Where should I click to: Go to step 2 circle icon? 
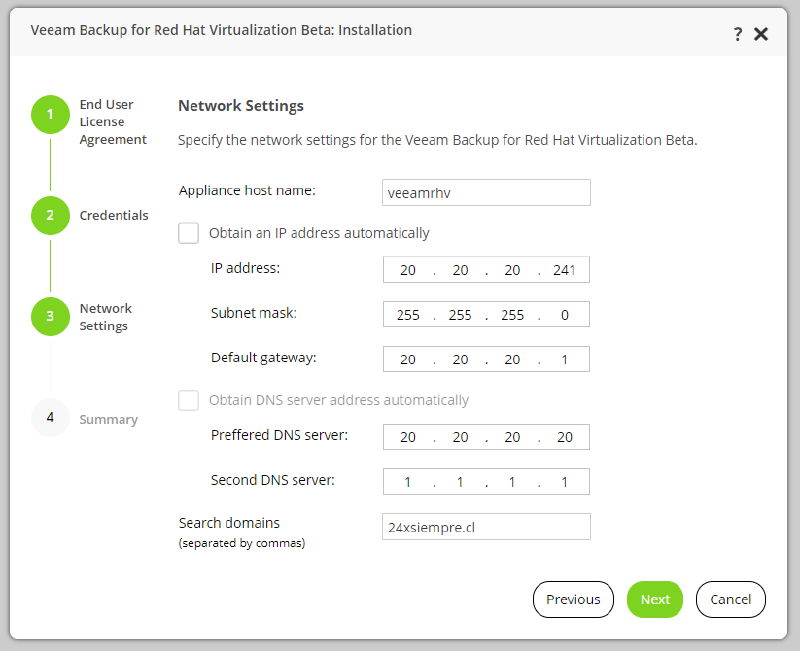(50, 215)
